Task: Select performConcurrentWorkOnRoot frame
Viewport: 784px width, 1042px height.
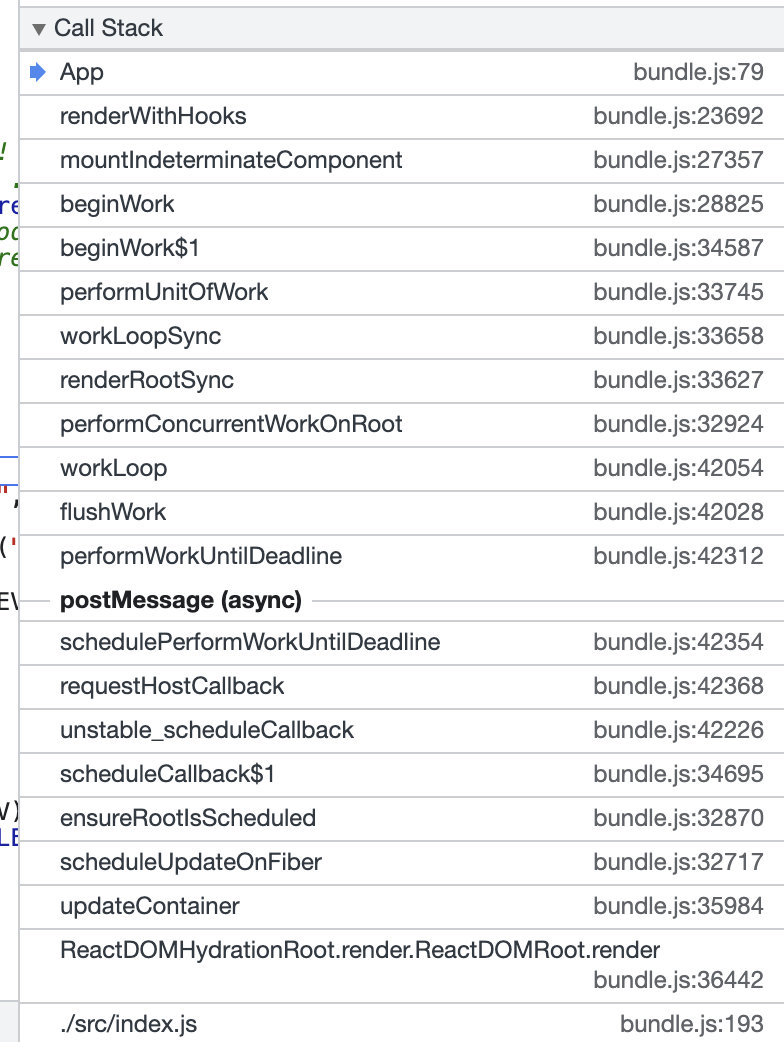Action: pos(231,424)
